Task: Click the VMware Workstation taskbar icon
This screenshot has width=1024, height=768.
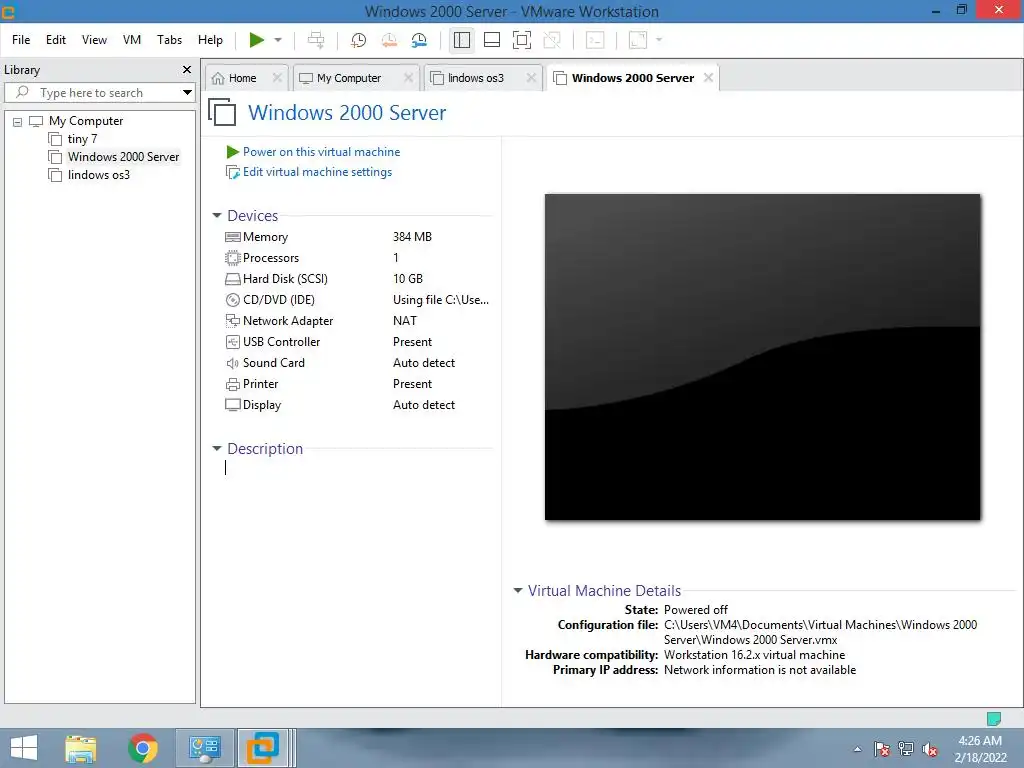Action: (x=263, y=748)
